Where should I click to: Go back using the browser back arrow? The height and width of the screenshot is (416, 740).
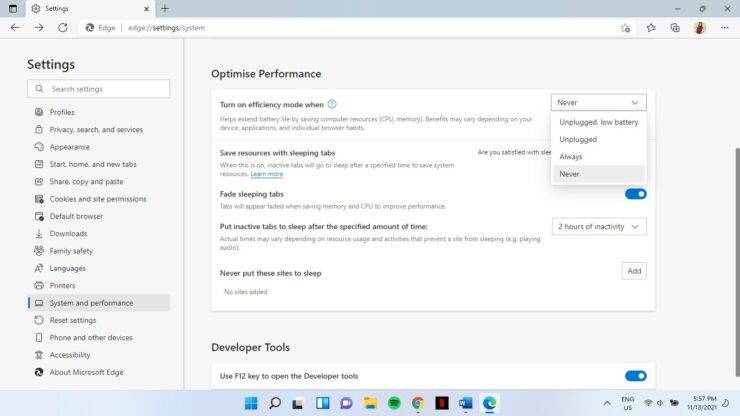click(15, 28)
